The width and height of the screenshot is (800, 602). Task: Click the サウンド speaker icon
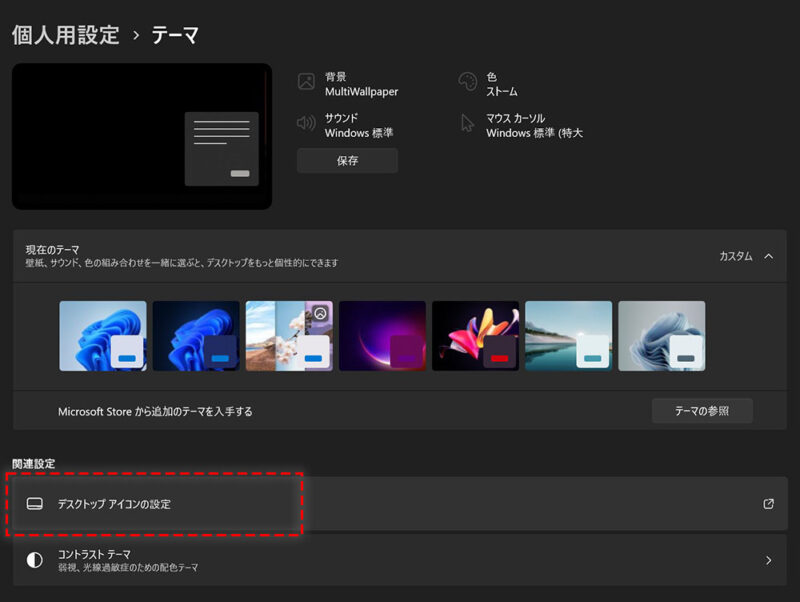point(306,124)
